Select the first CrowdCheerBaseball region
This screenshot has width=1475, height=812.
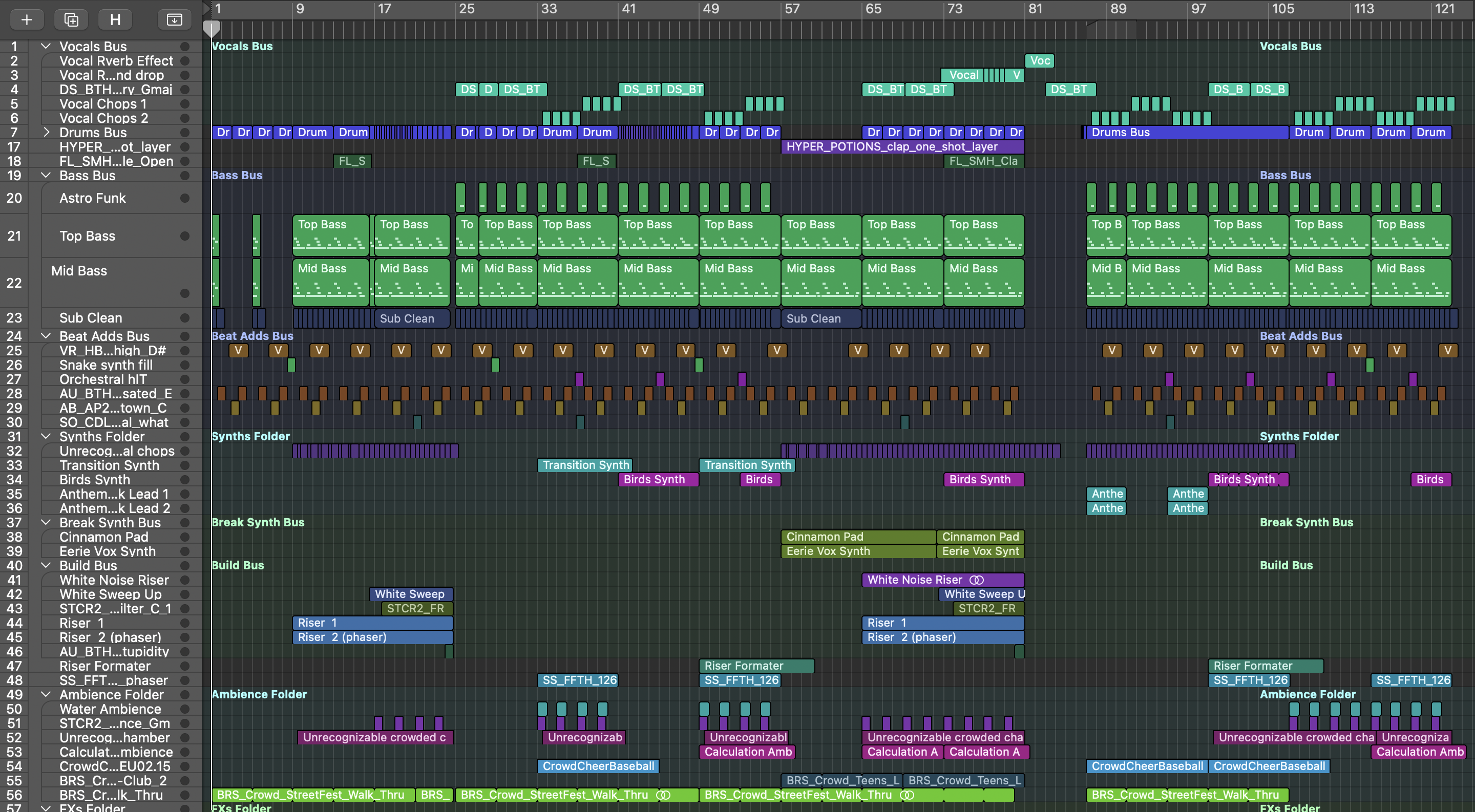(x=598, y=766)
